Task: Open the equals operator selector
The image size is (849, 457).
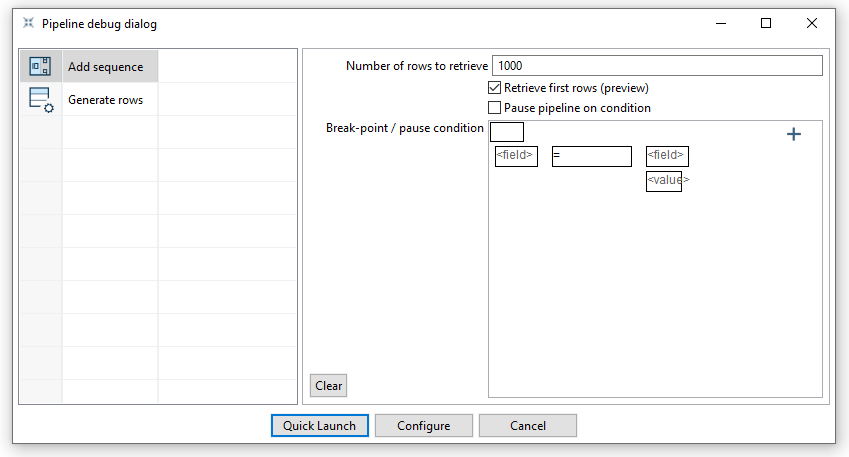Action: (591, 156)
